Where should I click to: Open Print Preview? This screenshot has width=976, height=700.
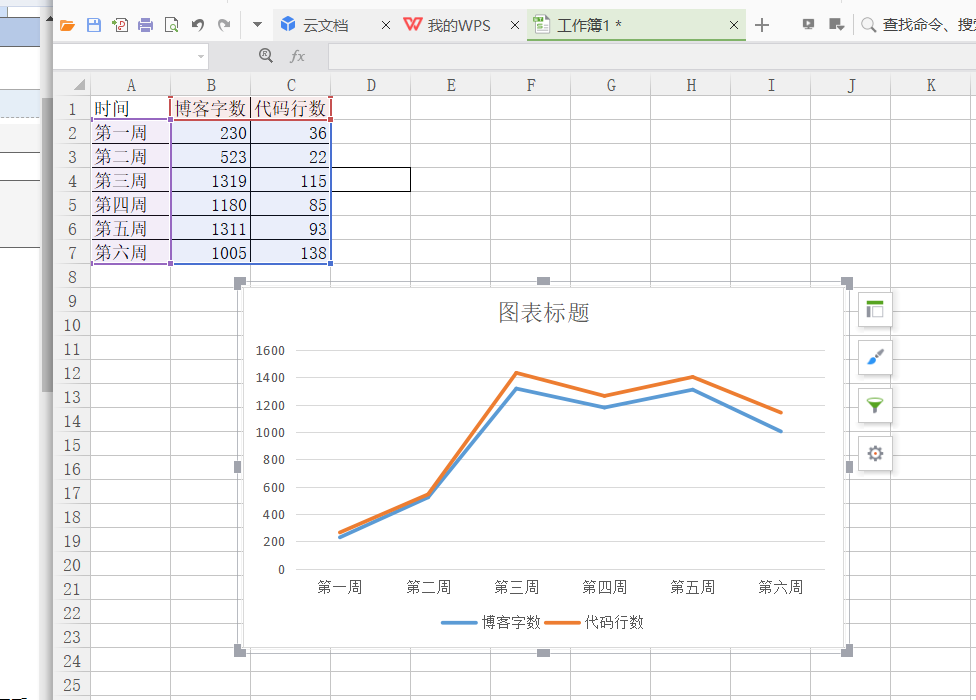[x=171, y=26]
